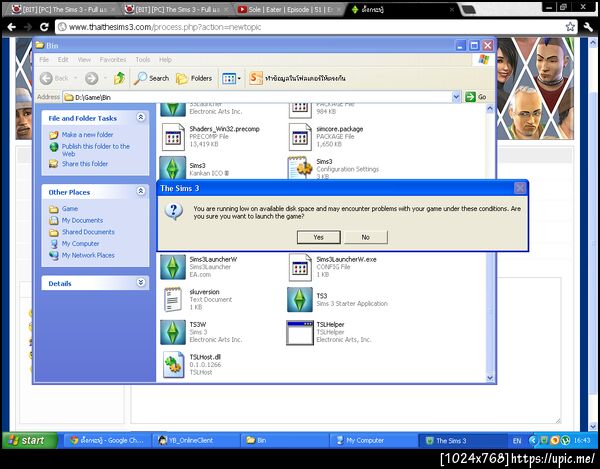Switch to Google Chrome taskbar button
Viewport: 600px width, 469px height.
click(107, 440)
